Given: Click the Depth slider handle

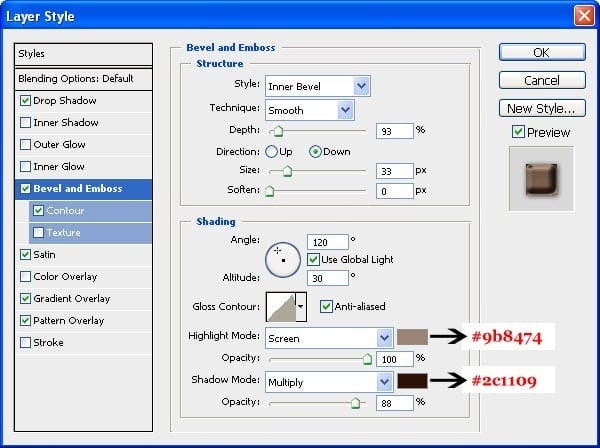Looking at the screenshot, I should (278, 131).
